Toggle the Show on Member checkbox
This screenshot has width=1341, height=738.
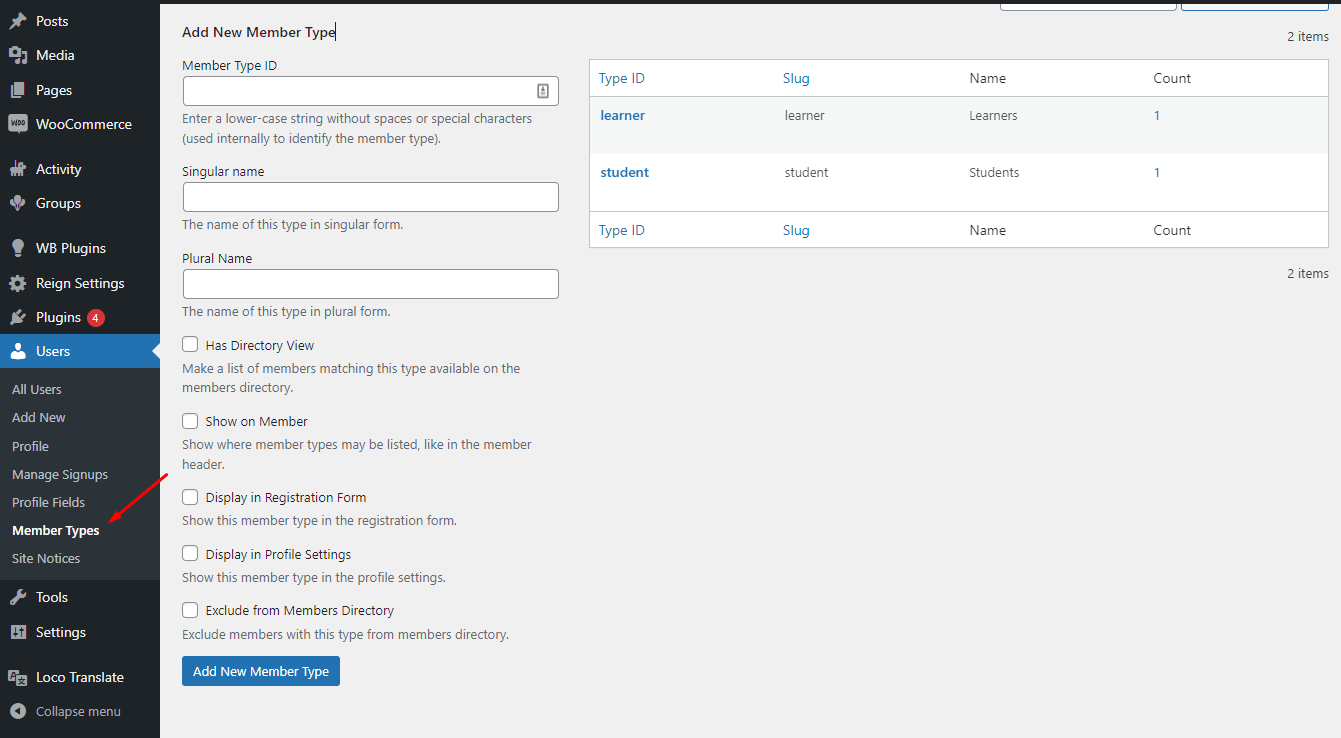(190, 421)
